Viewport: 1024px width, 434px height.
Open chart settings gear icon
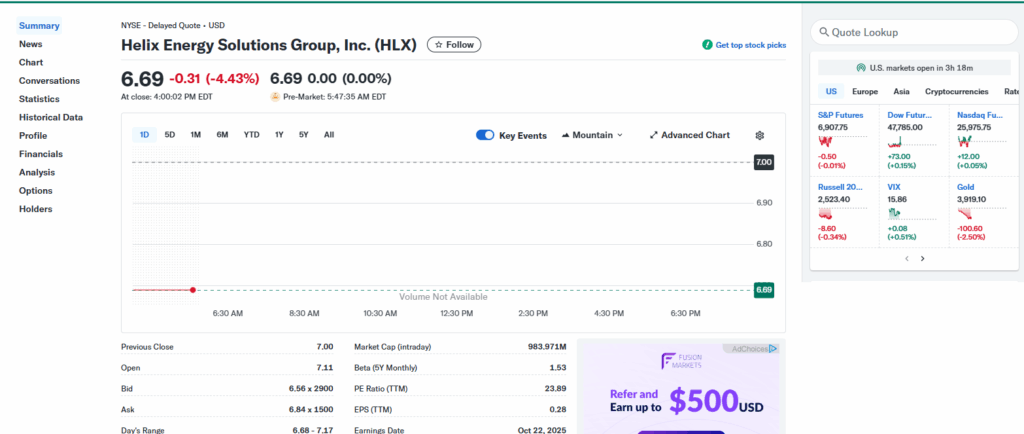759,135
